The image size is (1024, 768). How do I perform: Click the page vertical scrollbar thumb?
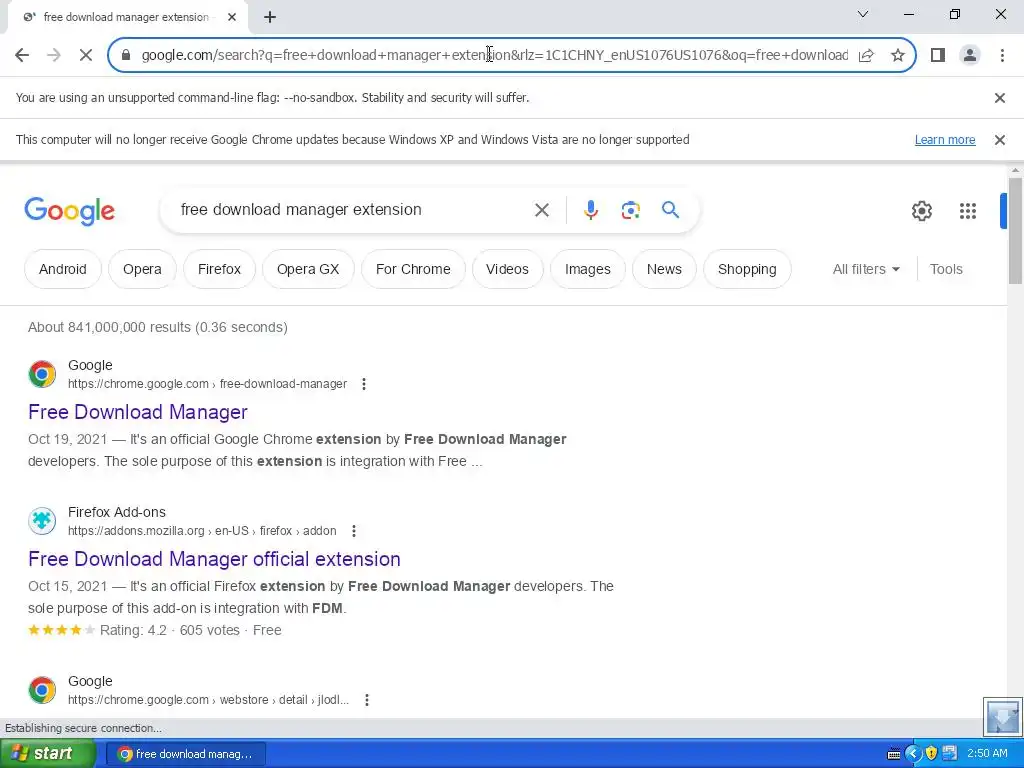[1015, 231]
